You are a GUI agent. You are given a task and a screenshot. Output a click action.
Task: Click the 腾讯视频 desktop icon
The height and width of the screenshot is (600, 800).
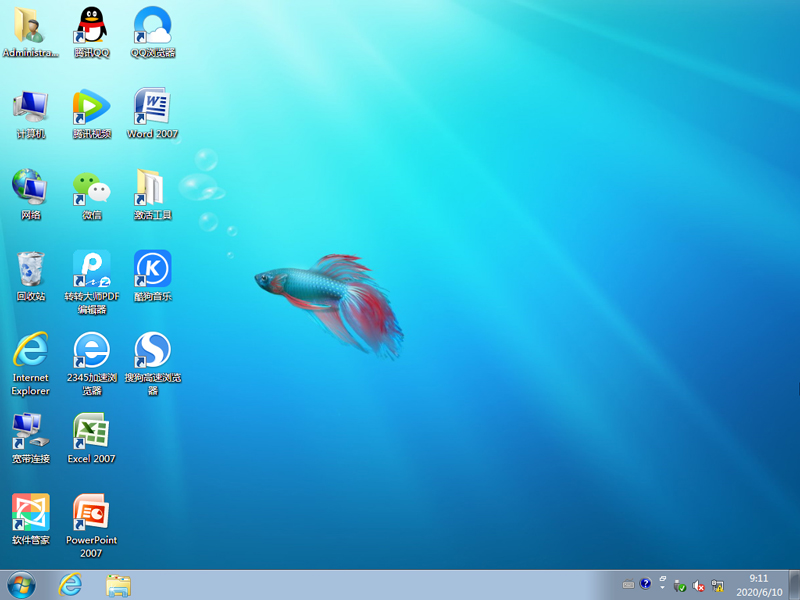click(x=92, y=107)
